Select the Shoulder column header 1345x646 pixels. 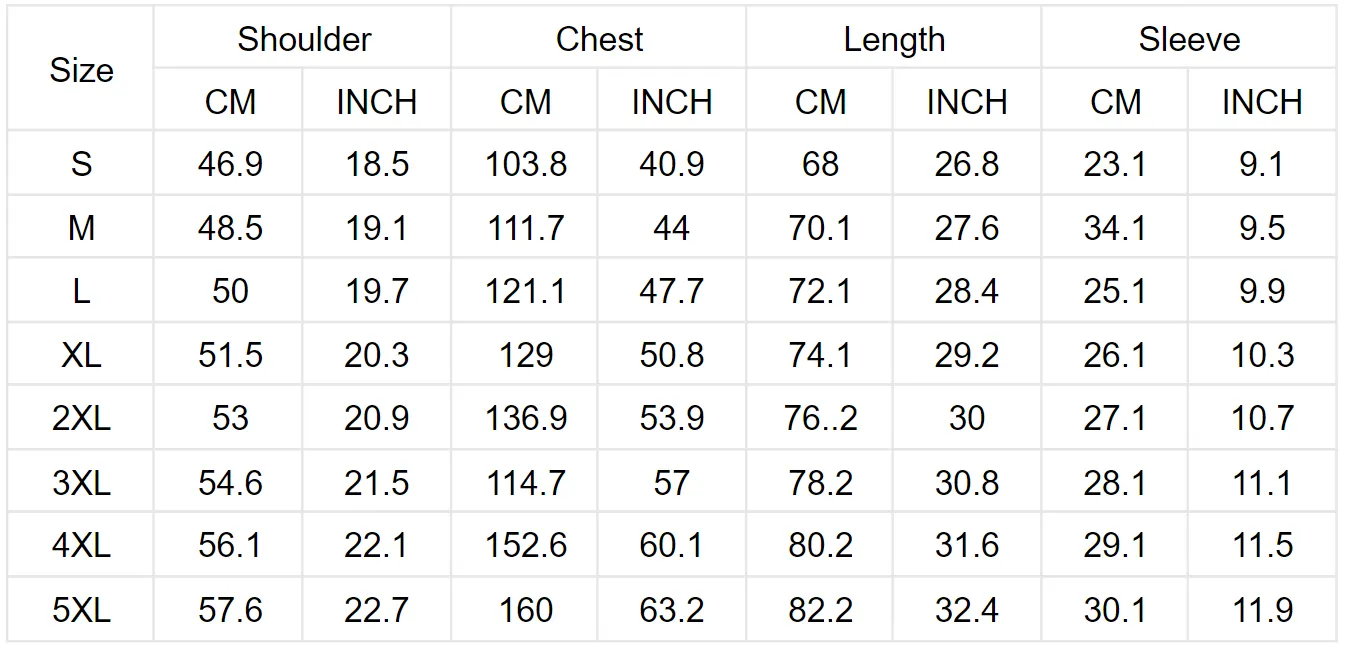coord(304,39)
